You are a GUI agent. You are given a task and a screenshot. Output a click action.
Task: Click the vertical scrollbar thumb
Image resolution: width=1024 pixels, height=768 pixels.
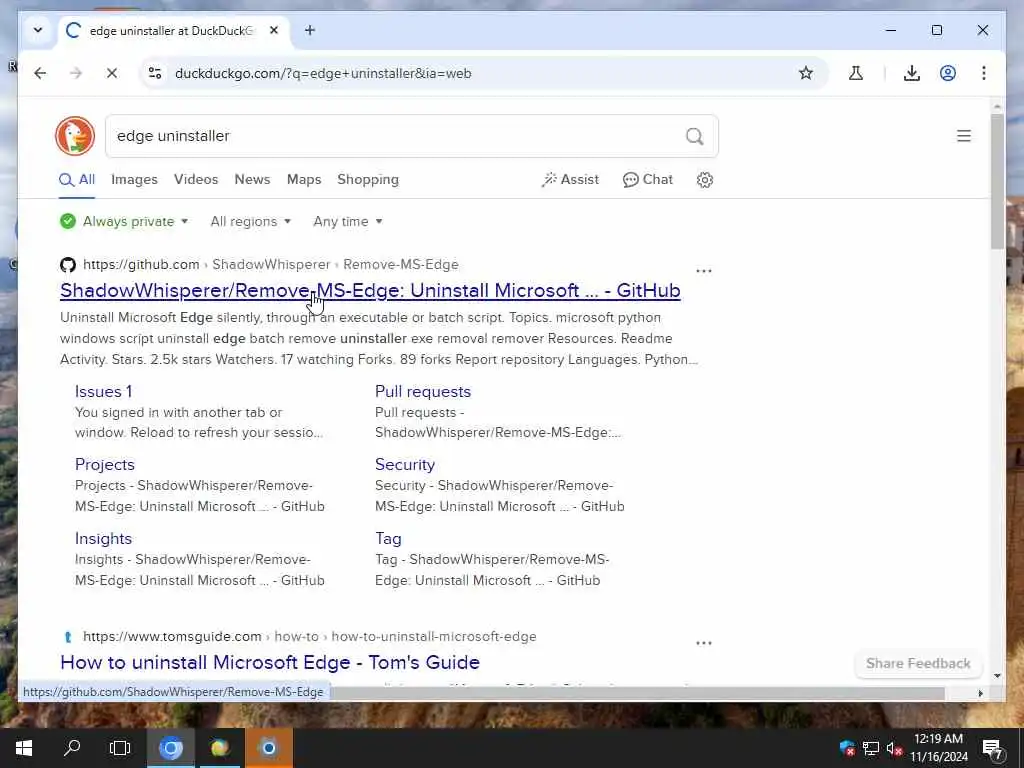coord(997,181)
